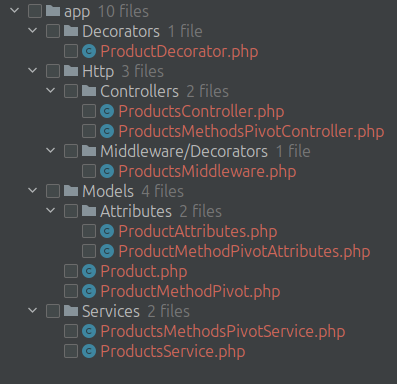Click the app folder icon
The width and height of the screenshot is (397, 384).
(53, 11)
